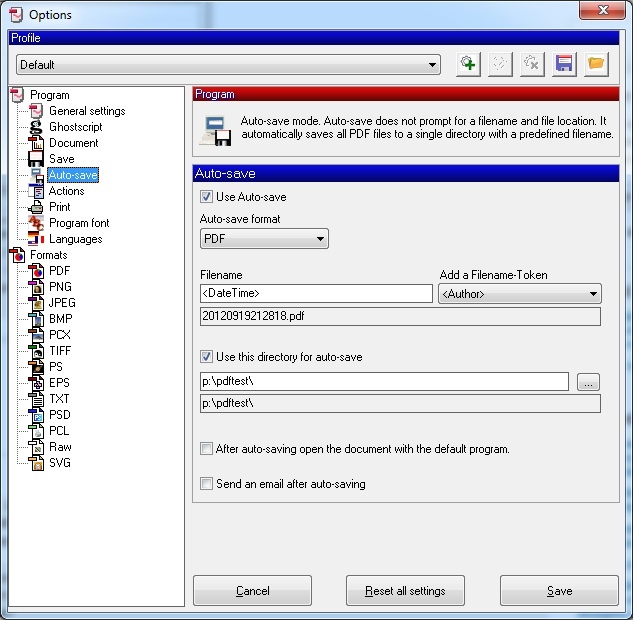The image size is (633, 620).
Task: Click the General settings tree icon
Action: [x=36, y=111]
